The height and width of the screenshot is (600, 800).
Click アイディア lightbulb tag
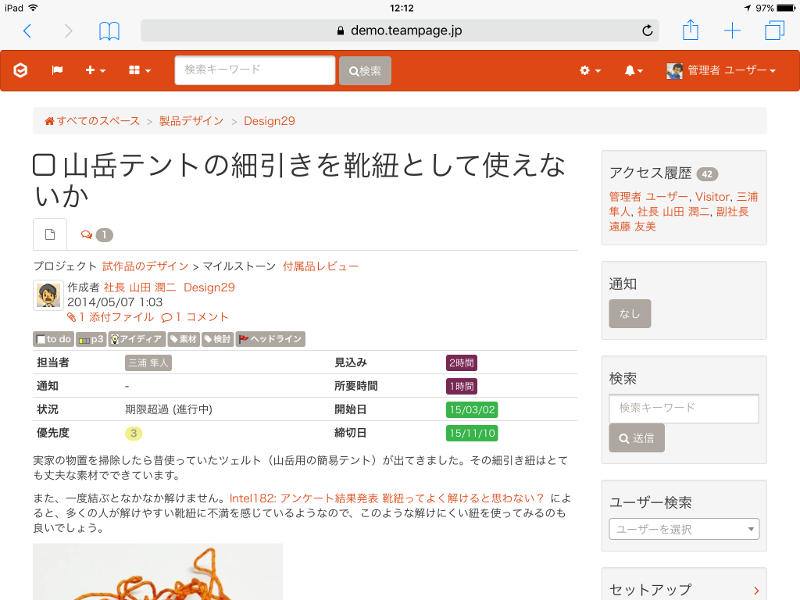pyautogui.click(x=137, y=339)
